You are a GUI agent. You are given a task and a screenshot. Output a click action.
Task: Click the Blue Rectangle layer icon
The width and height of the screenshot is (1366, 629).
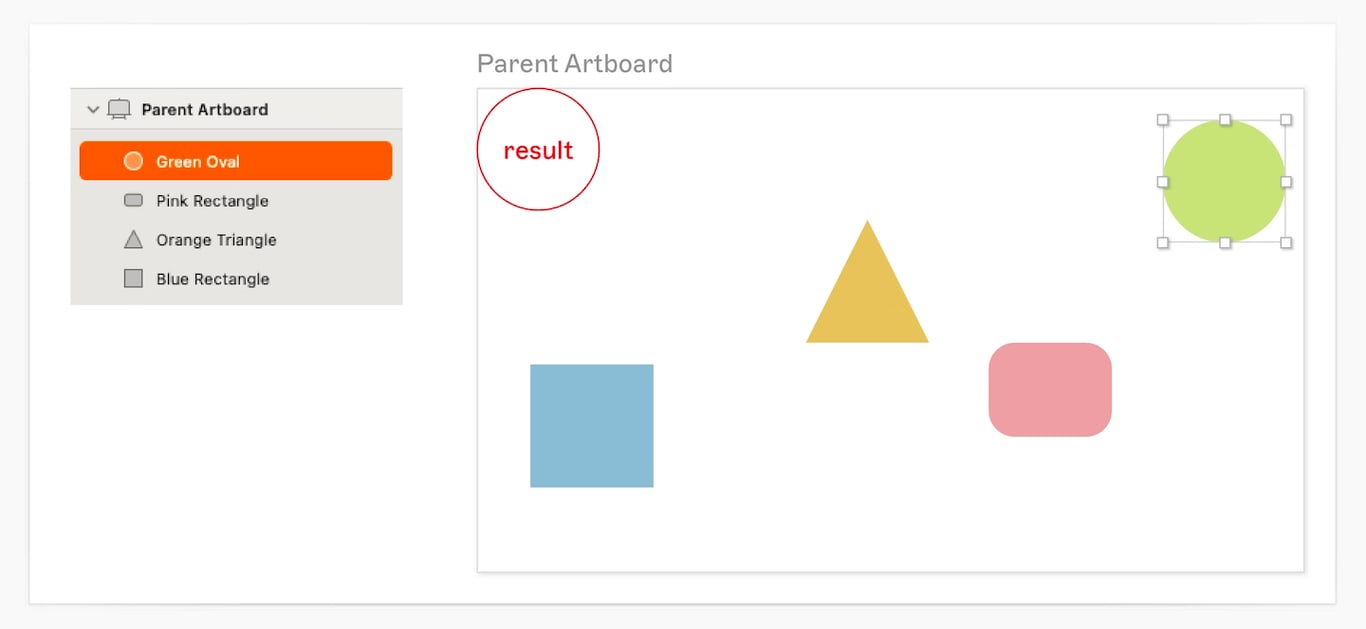[x=133, y=279]
